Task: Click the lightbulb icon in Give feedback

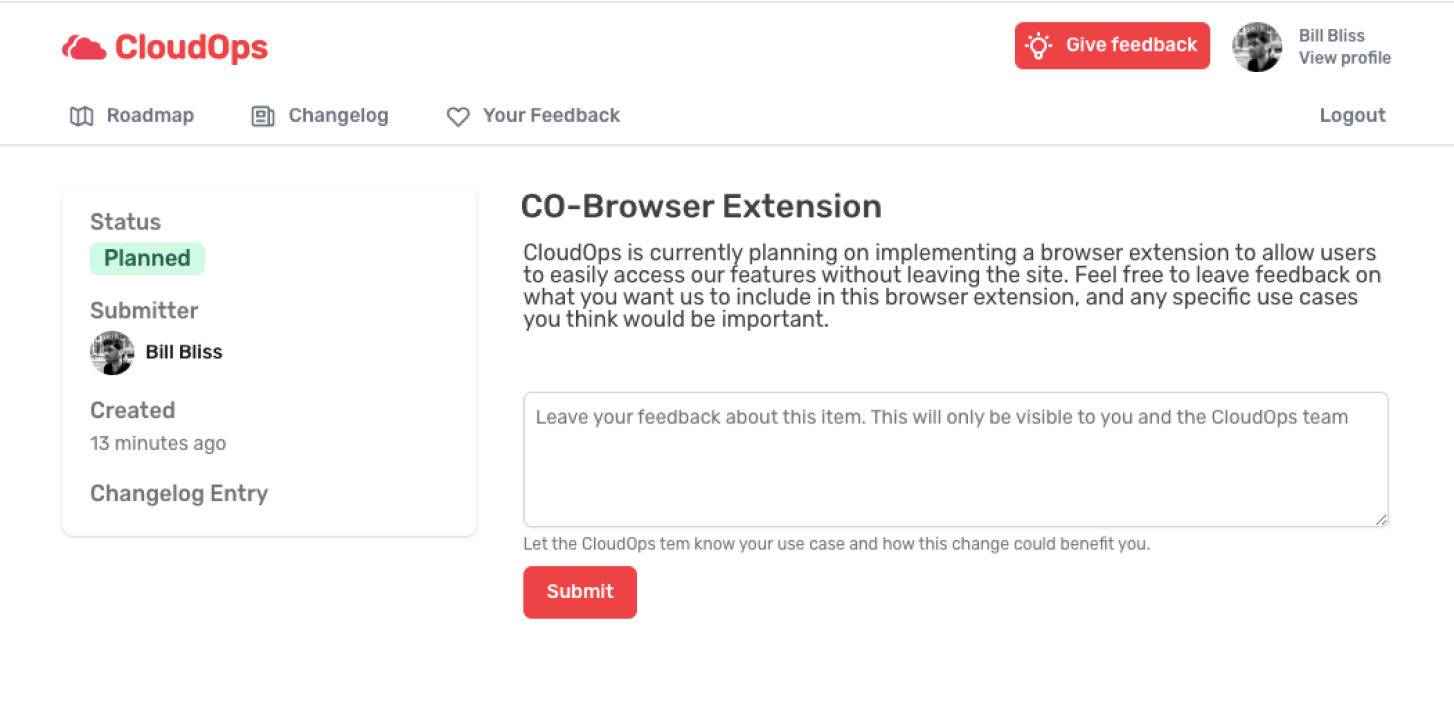Action: click(1039, 45)
